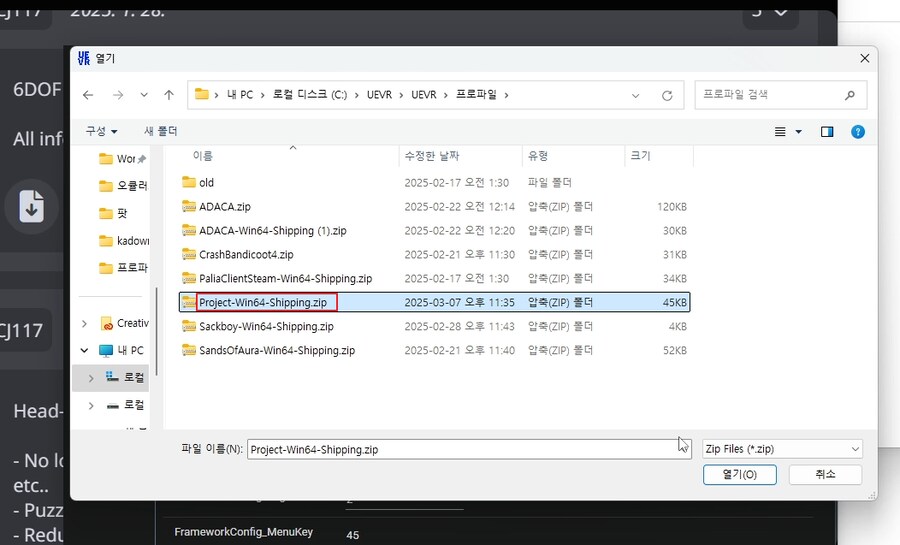This screenshot has width=900, height=545.
Task: Click 프로파일 breadcrumb segment
Action: (x=476, y=95)
